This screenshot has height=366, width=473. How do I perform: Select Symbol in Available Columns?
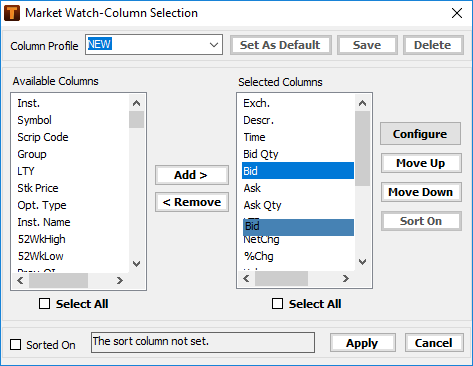pyautogui.click(x=35, y=120)
